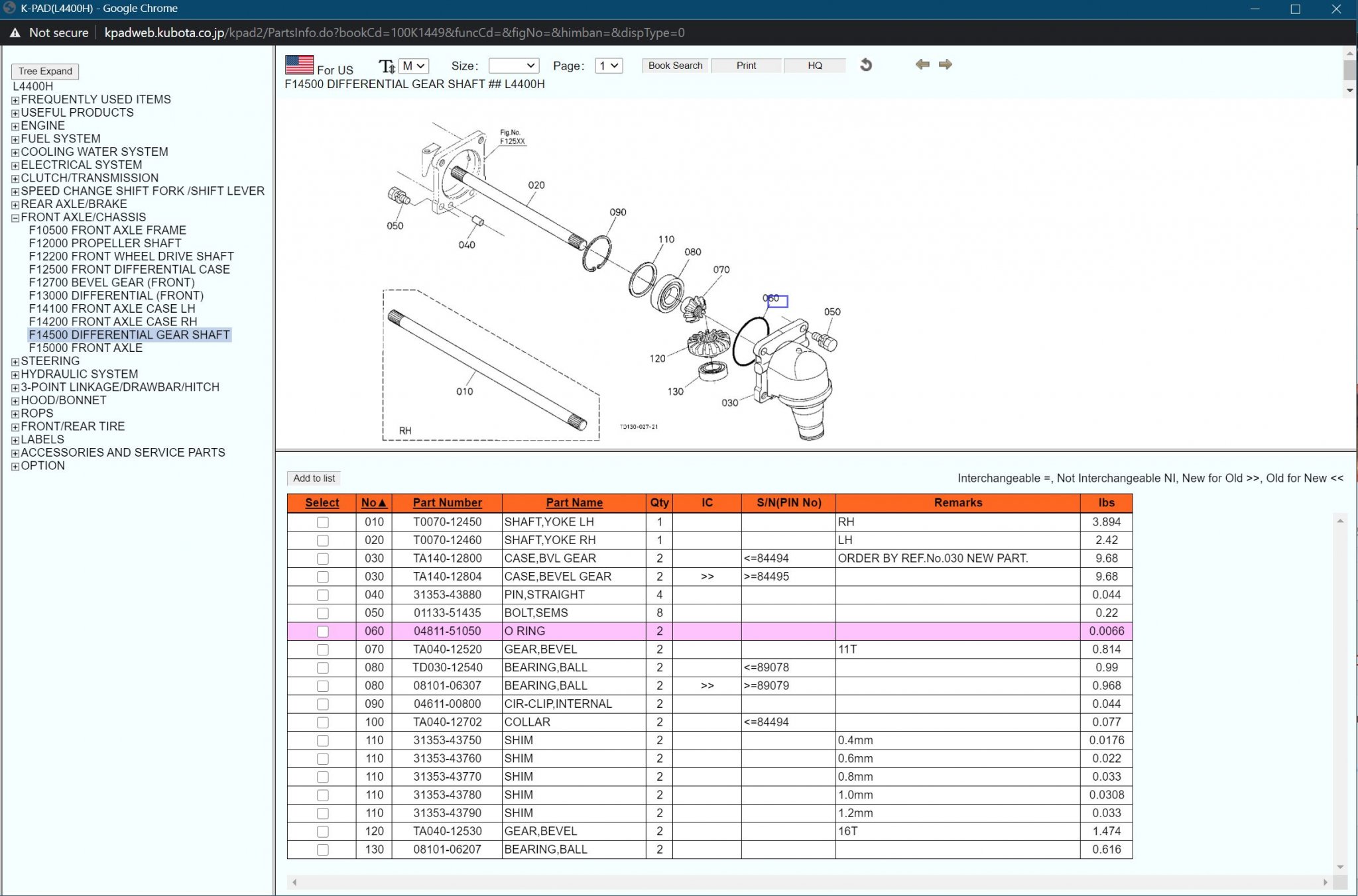1358x896 pixels.
Task: Open F13000 DIFFERENTIAL (FRONT)
Action: click(x=116, y=296)
